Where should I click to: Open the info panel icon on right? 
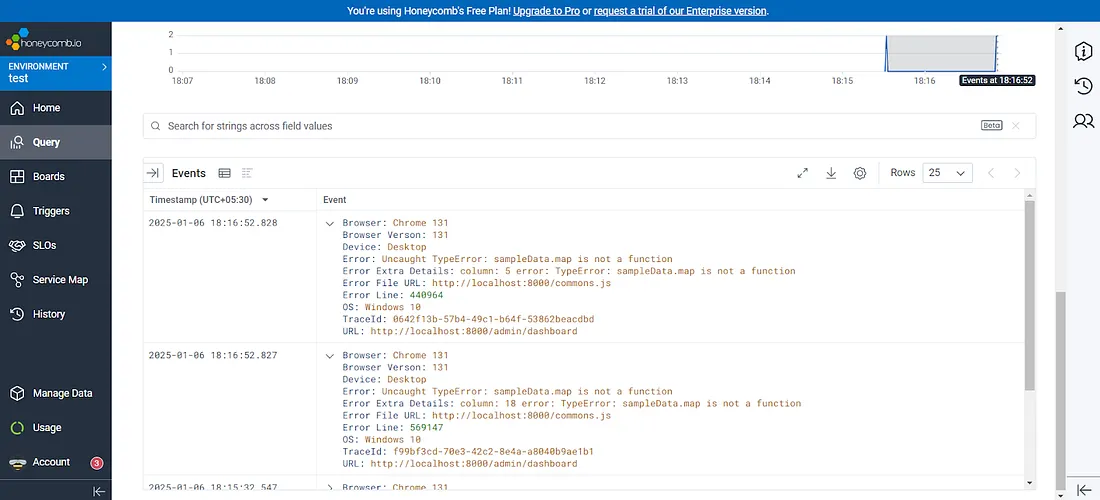(x=1083, y=51)
